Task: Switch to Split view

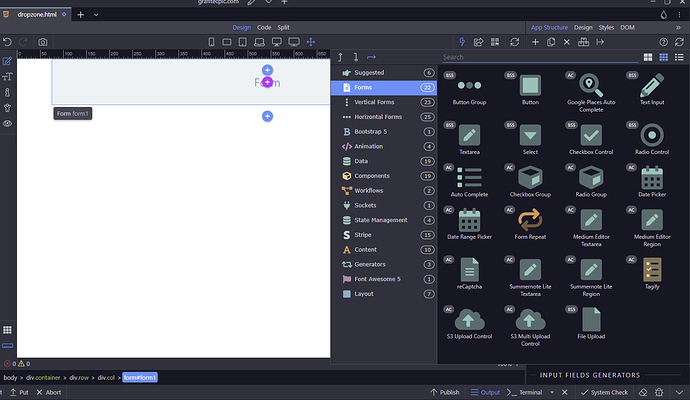Action: (x=283, y=27)
